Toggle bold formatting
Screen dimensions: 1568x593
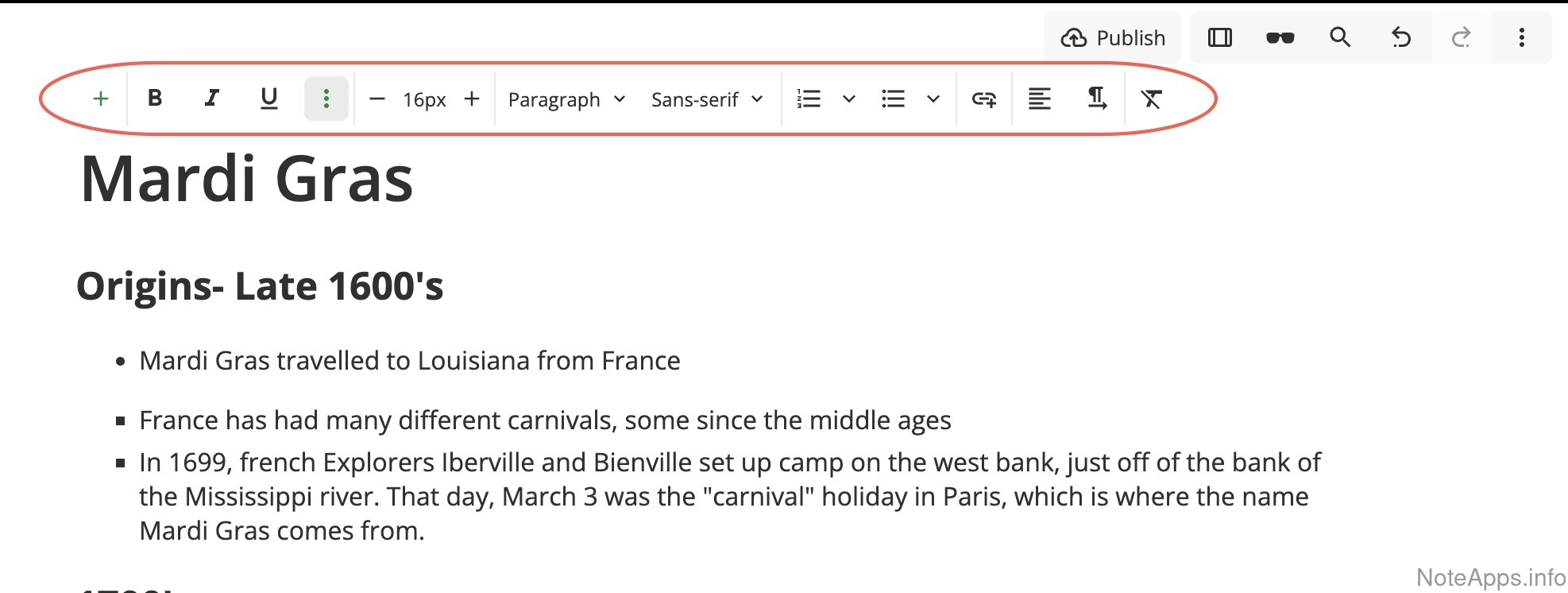(x=155, y=99)
